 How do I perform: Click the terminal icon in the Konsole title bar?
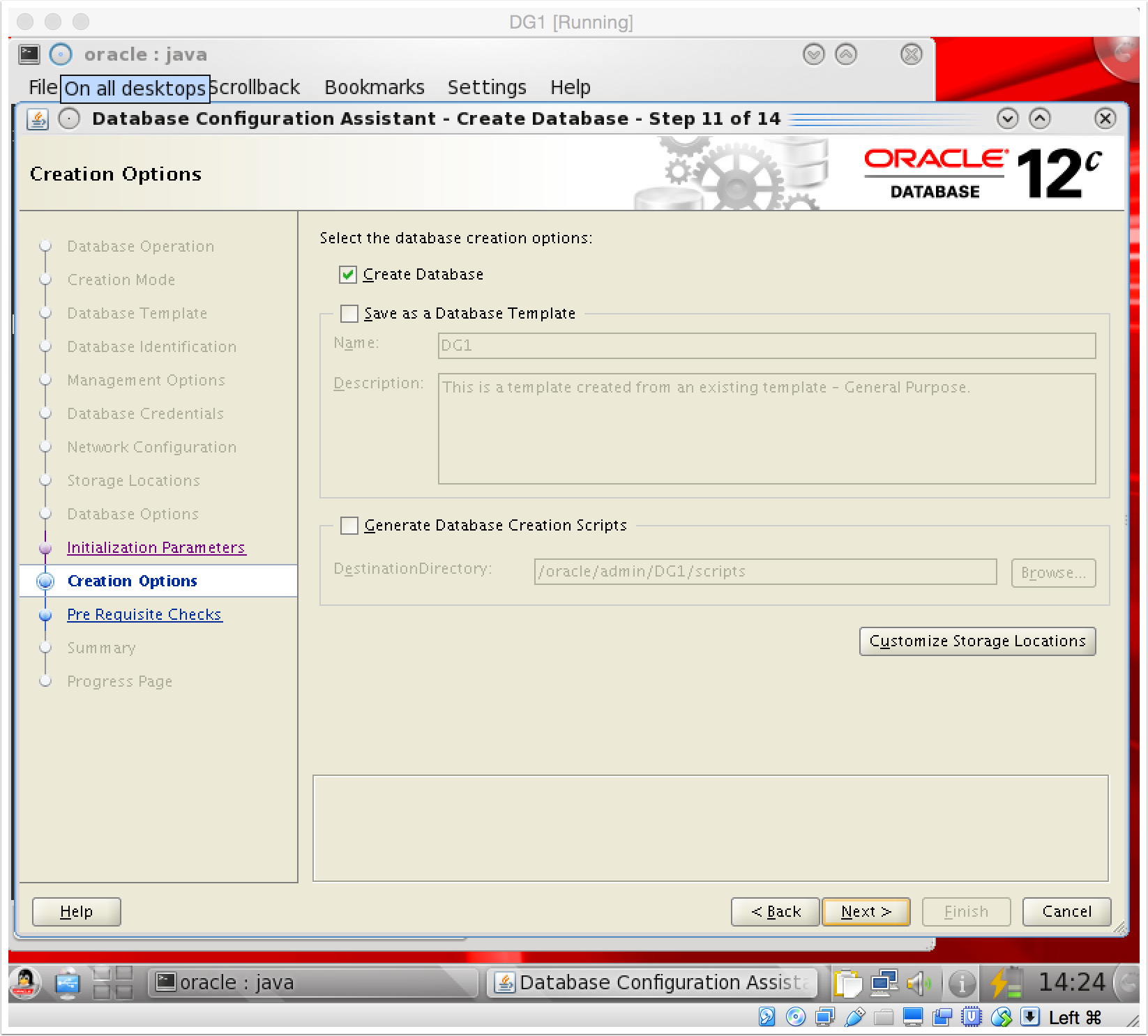click(x=29, y=54)
